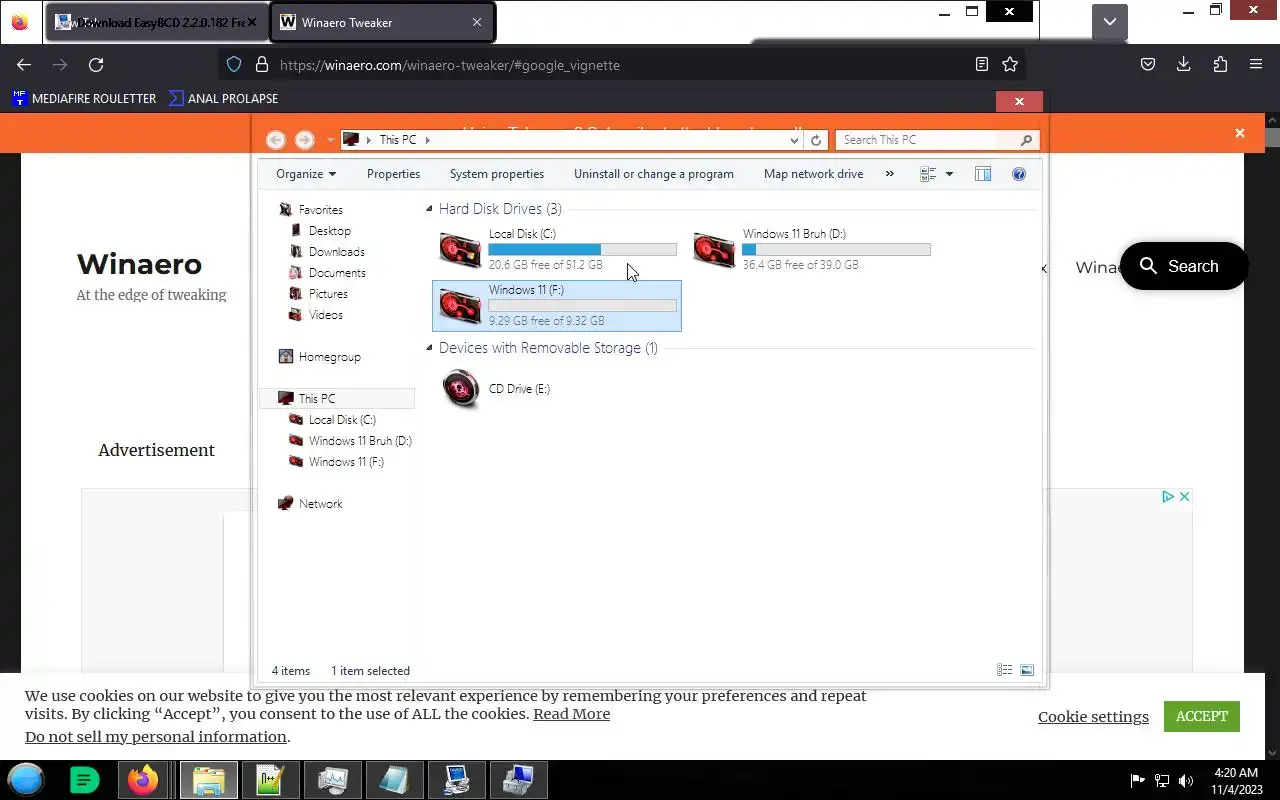Select the Local Disk (C:) drive icon
The height and width of the screenshot is (800, 1280).
(460, 250)
